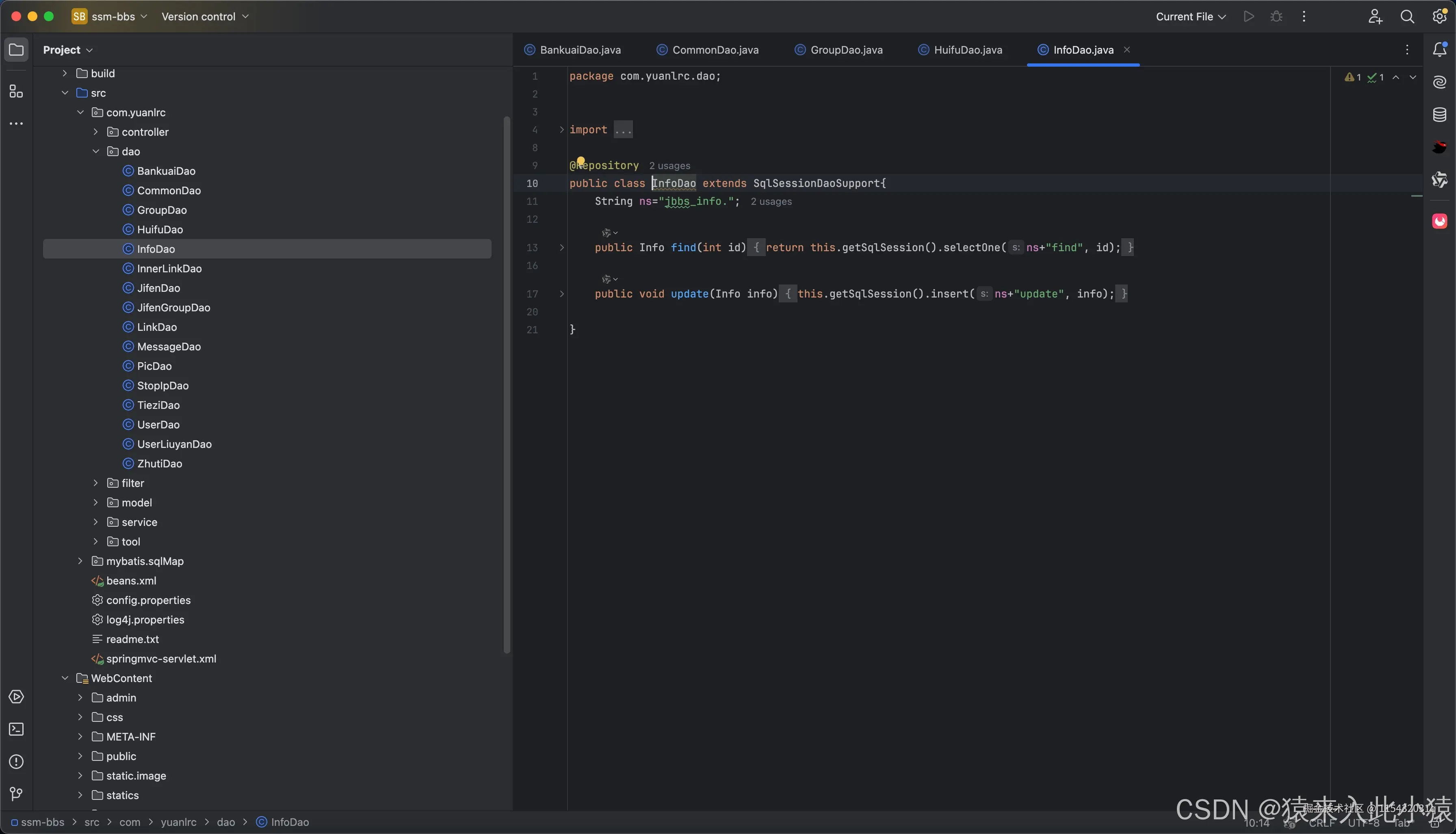Show more tool windows ellipsis
This screenshot has height=834, width=1456.
[16, 124]
